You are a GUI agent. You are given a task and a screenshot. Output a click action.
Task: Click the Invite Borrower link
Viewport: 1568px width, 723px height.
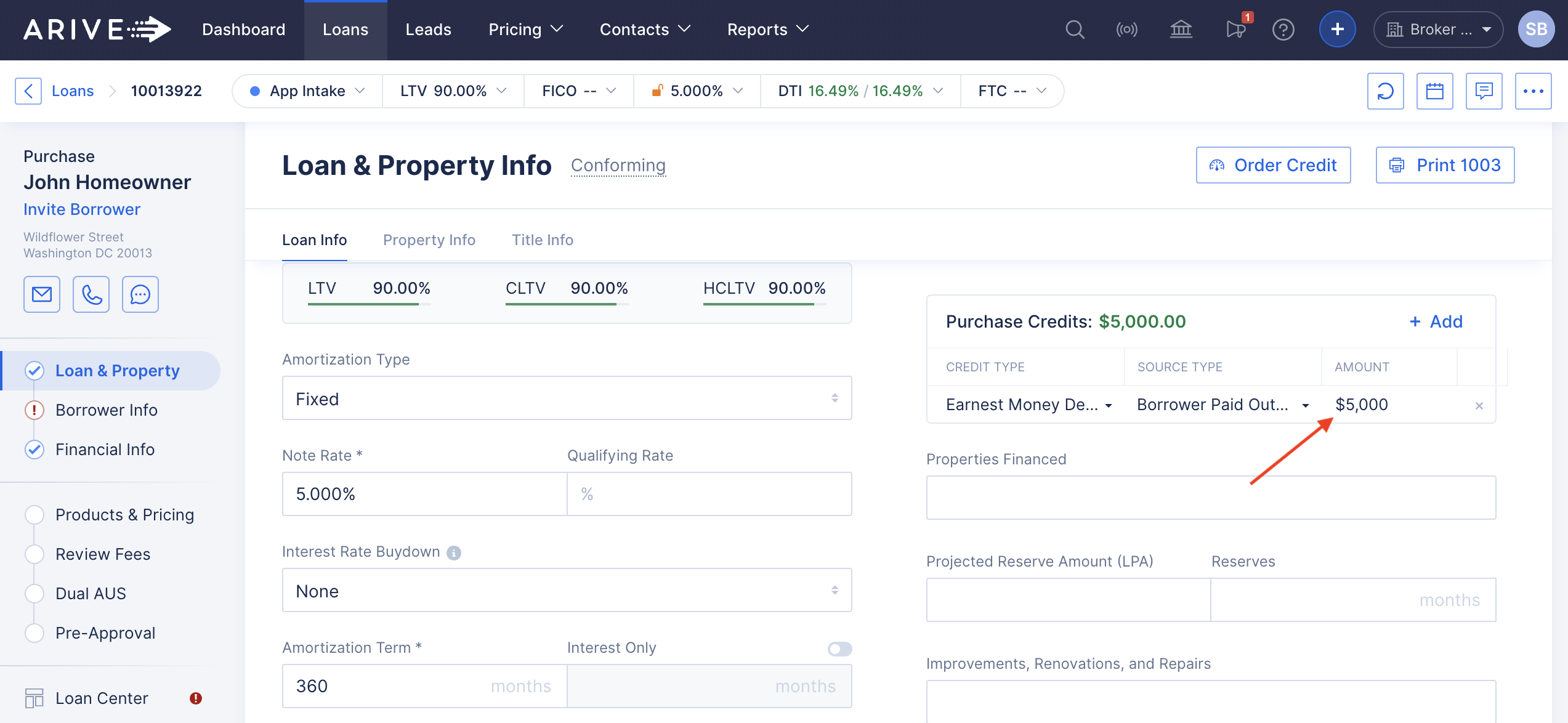click(82, 209)
